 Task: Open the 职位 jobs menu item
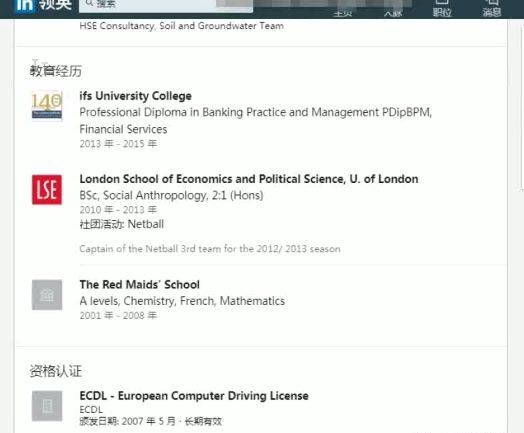tap(442, 8)
